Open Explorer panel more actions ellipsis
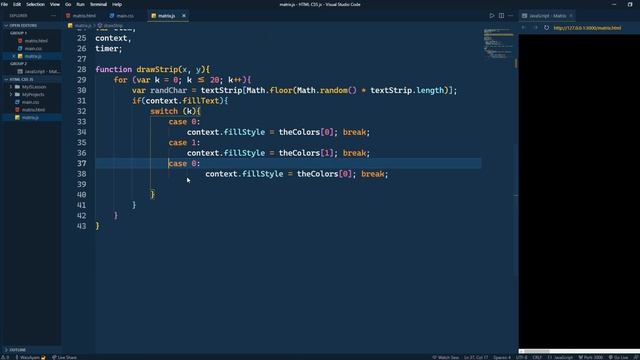This screenshot has height=360, width=640. click(53, 16)
